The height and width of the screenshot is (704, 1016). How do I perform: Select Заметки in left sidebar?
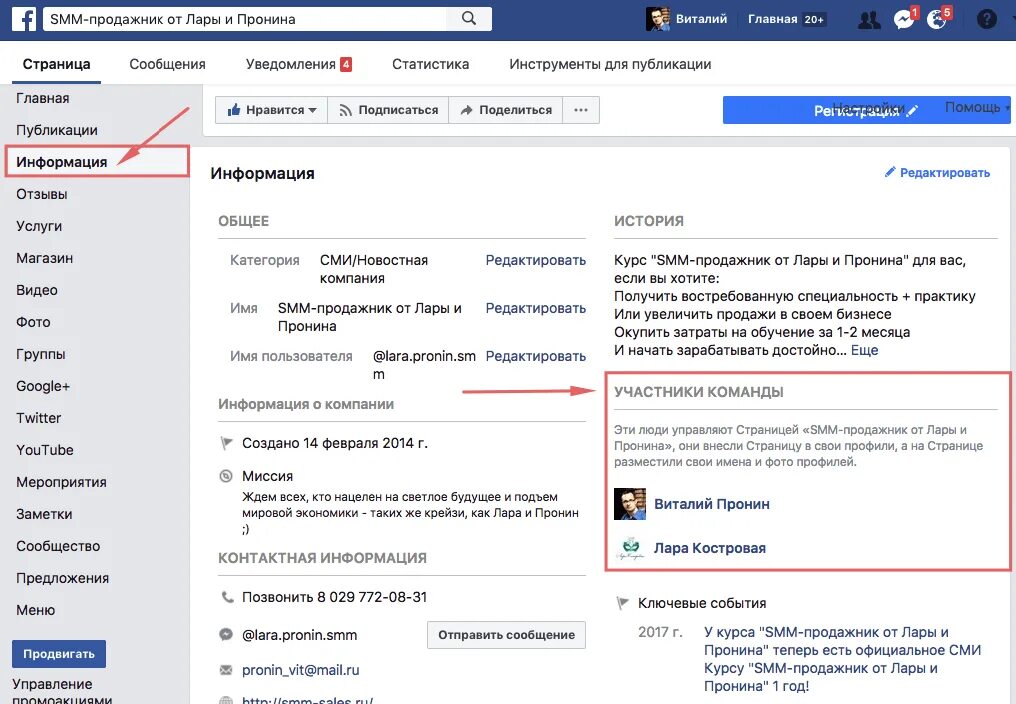(x=44, y=514)
